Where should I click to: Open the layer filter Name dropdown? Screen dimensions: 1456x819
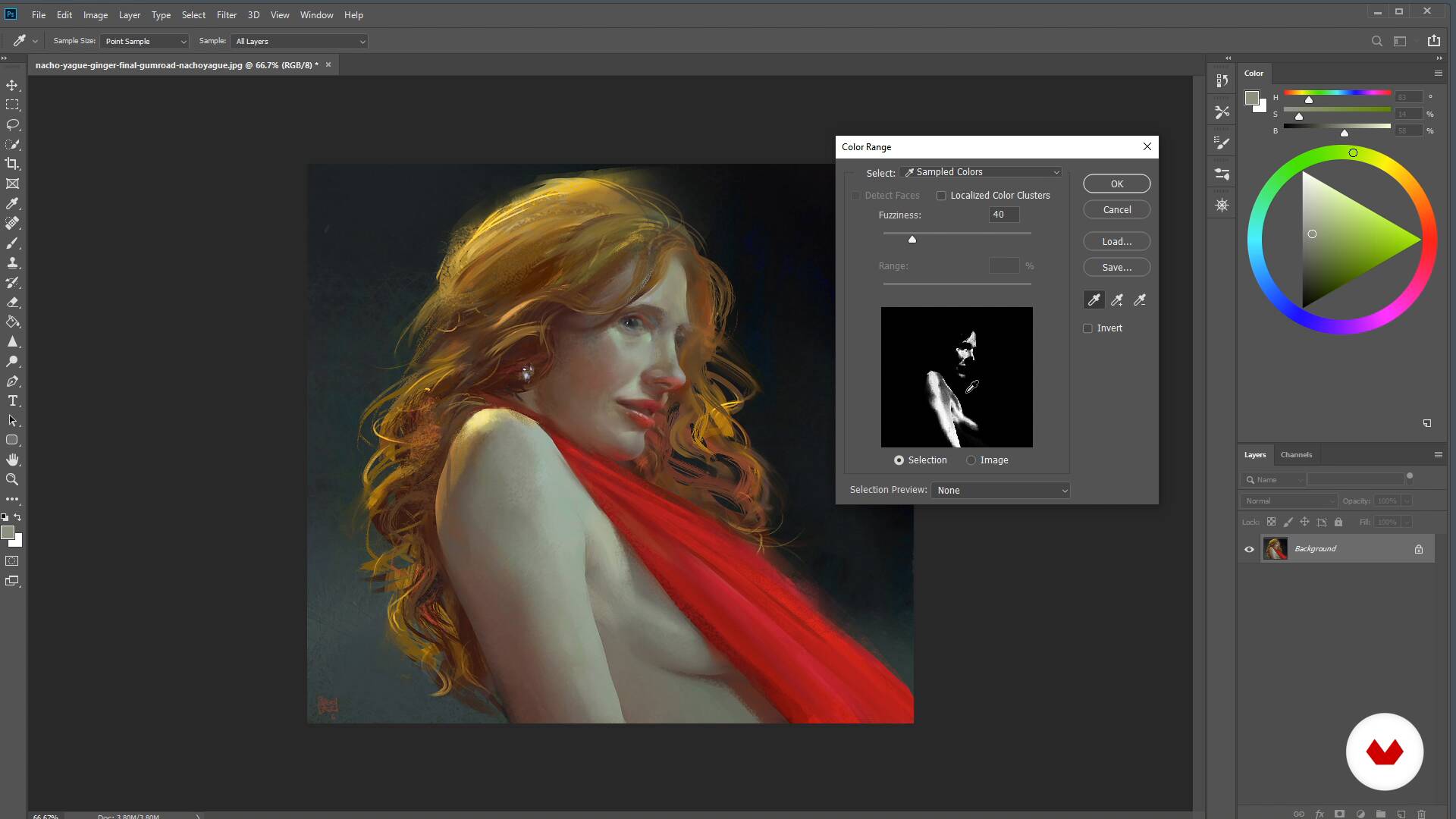click(x=1273, y=479)
